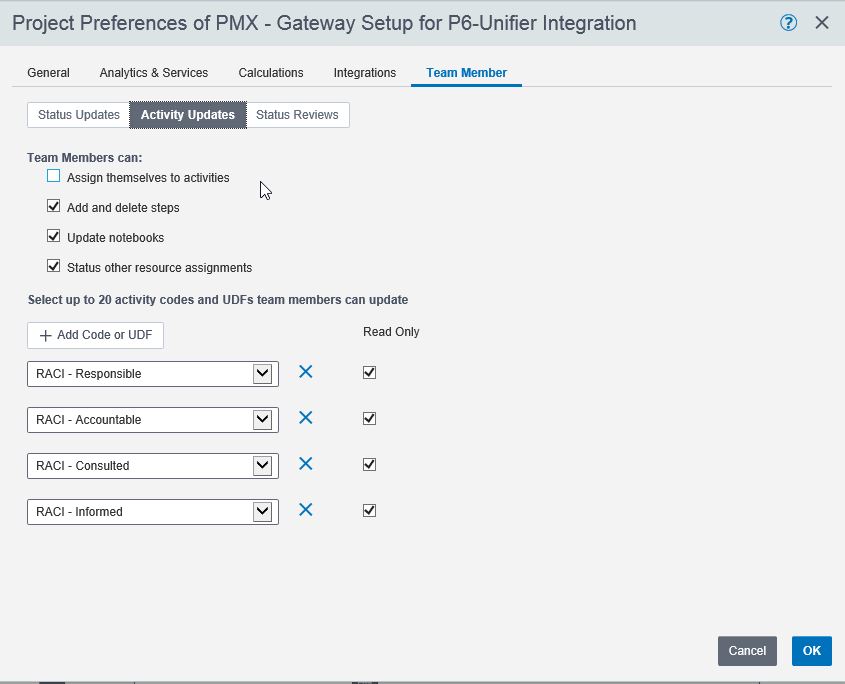Open the RACI - Informed dropdown
The height and width of the screenshot is (684, 845).
coord(262,512)
